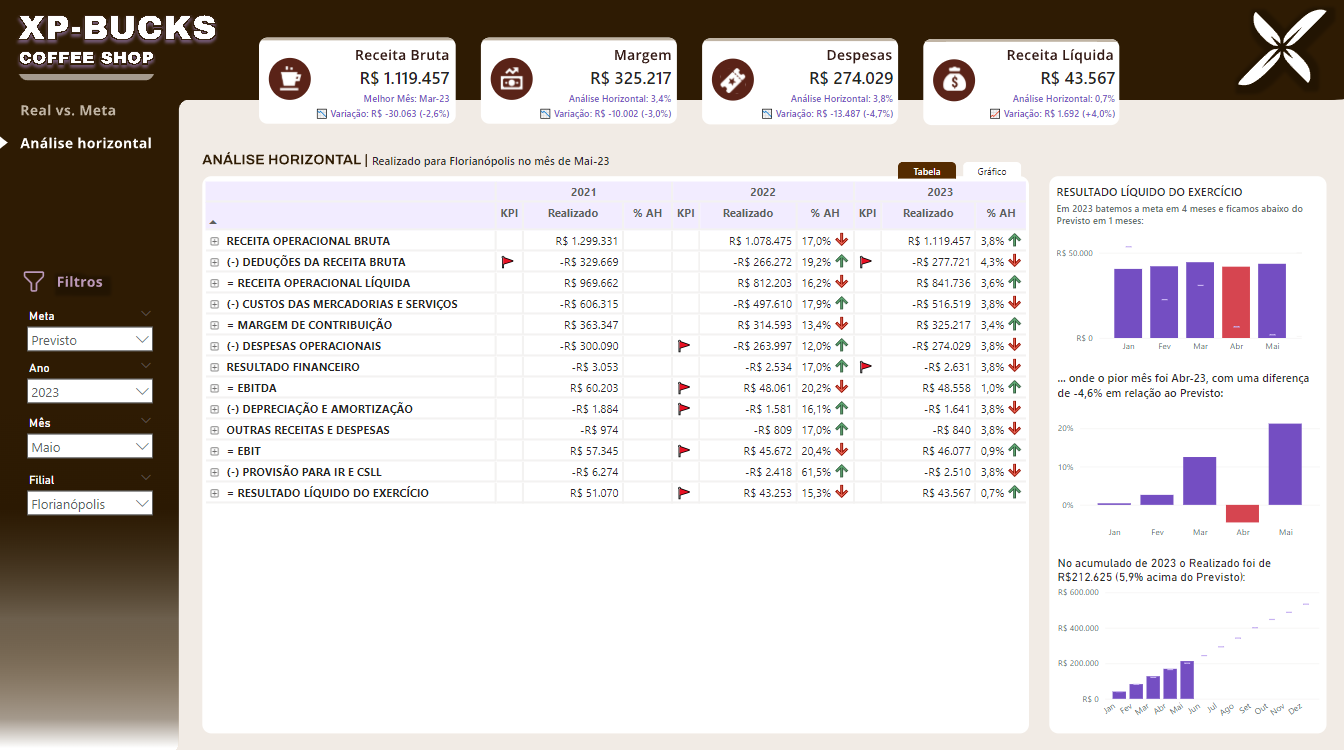Click the money bag icon on Receita Líquida card
The width and height of the screenshot is (1344, 750).
[954, 79]
